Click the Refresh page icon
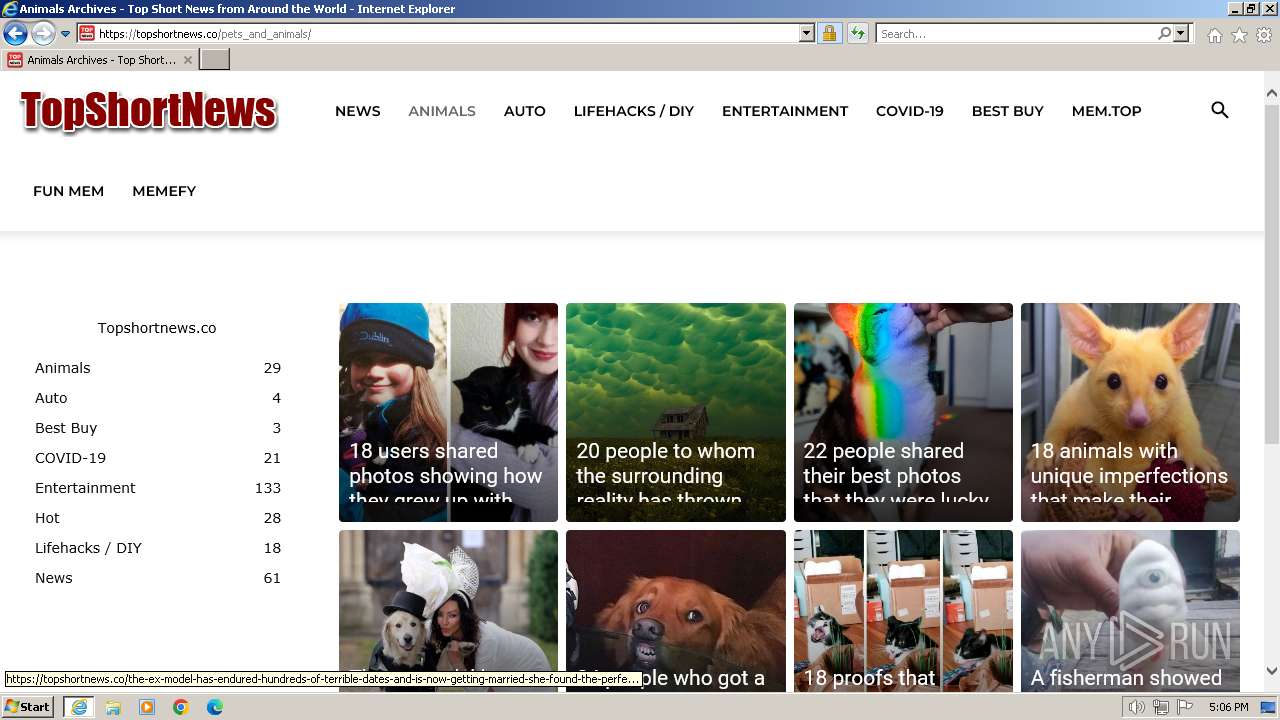This screenshot has width=1280, height=720. pos(857,34)
